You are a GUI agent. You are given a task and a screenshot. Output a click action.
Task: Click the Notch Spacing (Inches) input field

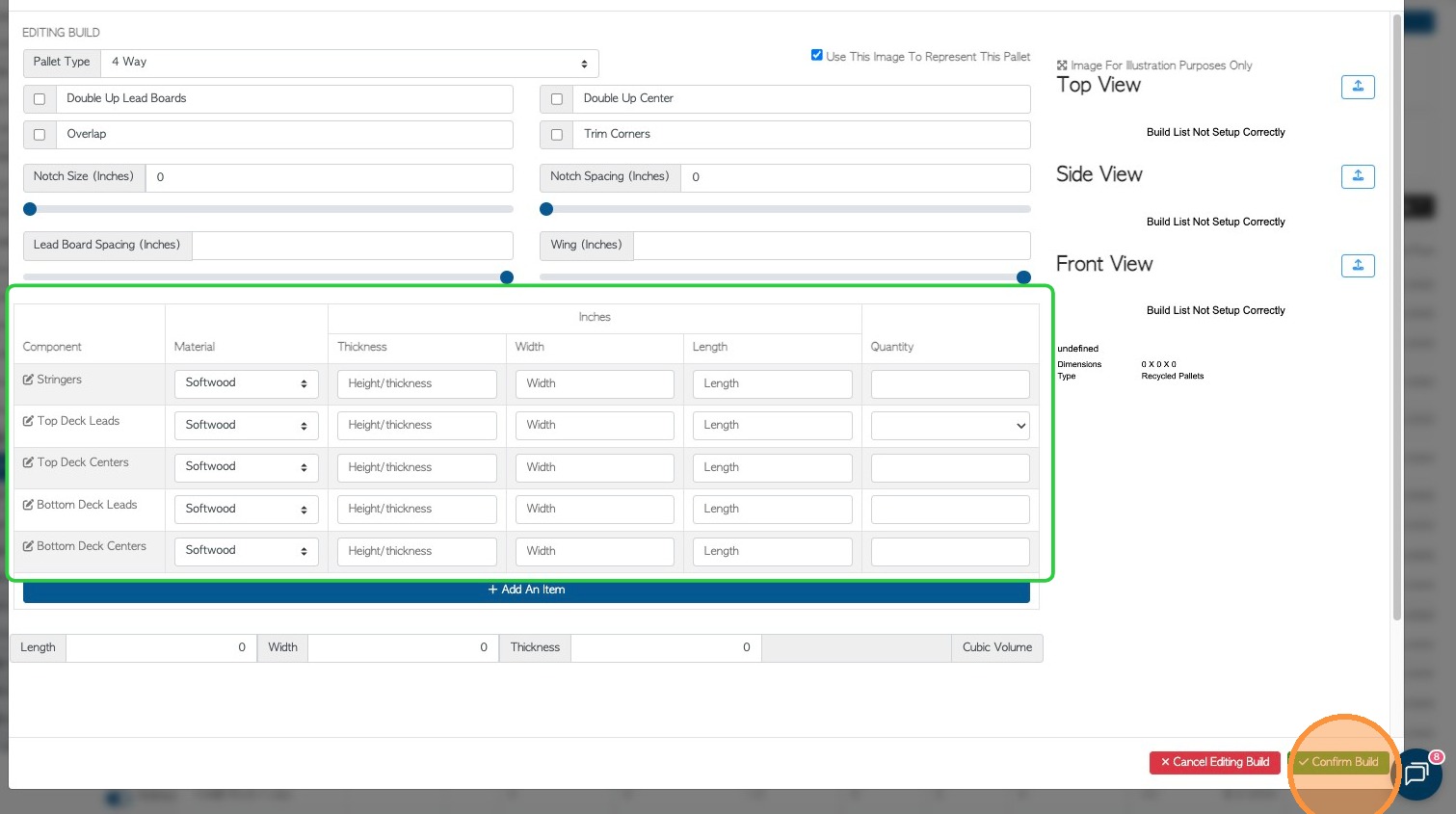tap(856, 177)
